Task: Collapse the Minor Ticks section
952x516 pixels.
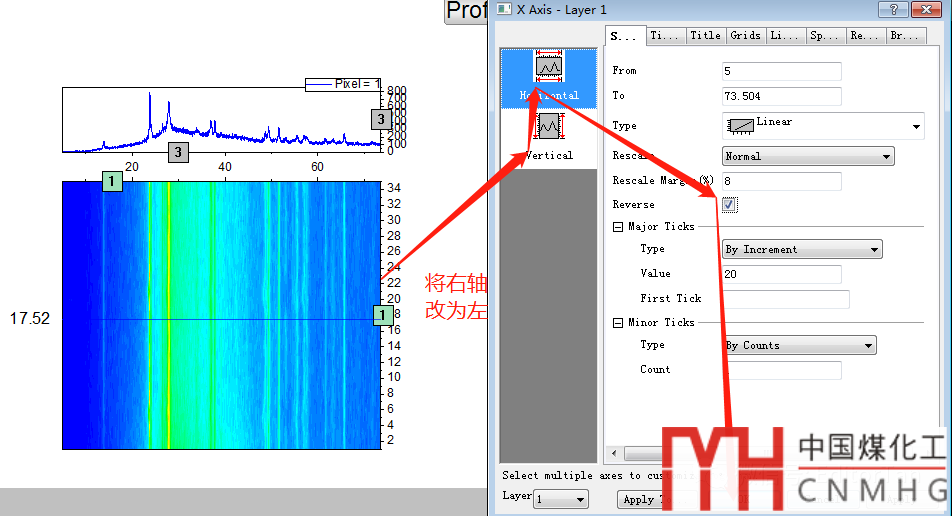Action: coord(617,323)
